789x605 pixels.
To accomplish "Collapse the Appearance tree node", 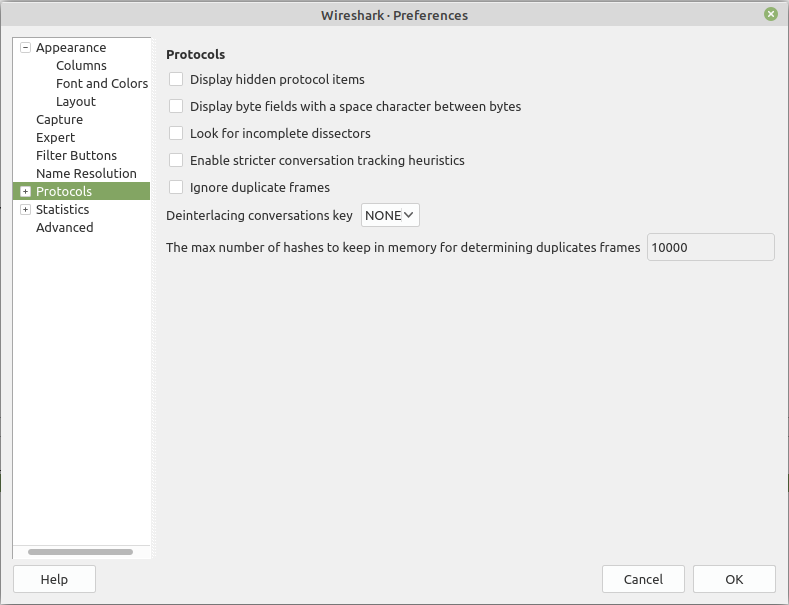I will [x=26, y=48].
